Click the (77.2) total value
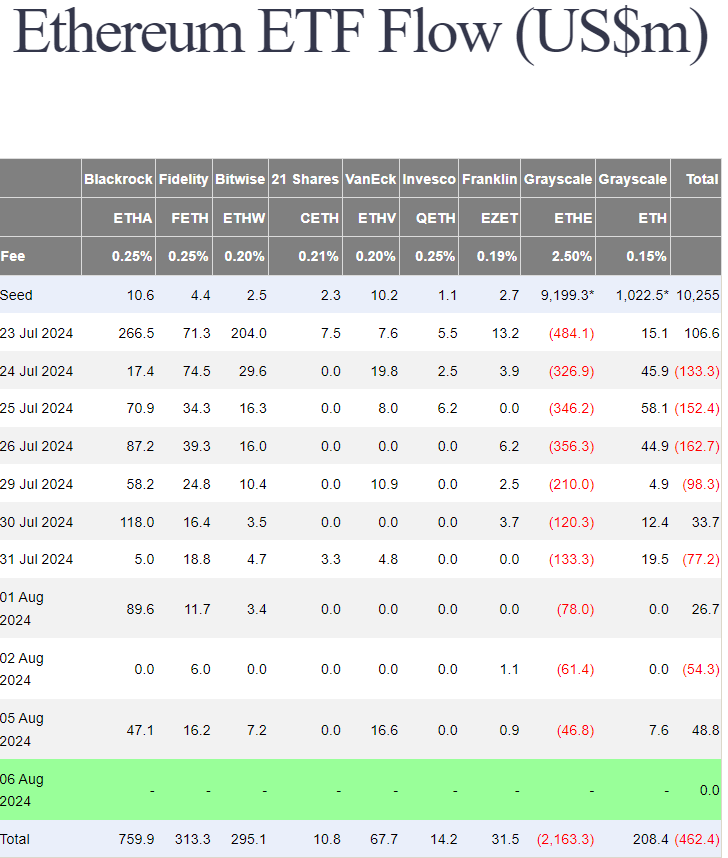Screen dimensions: 728x858 point(701,559)
